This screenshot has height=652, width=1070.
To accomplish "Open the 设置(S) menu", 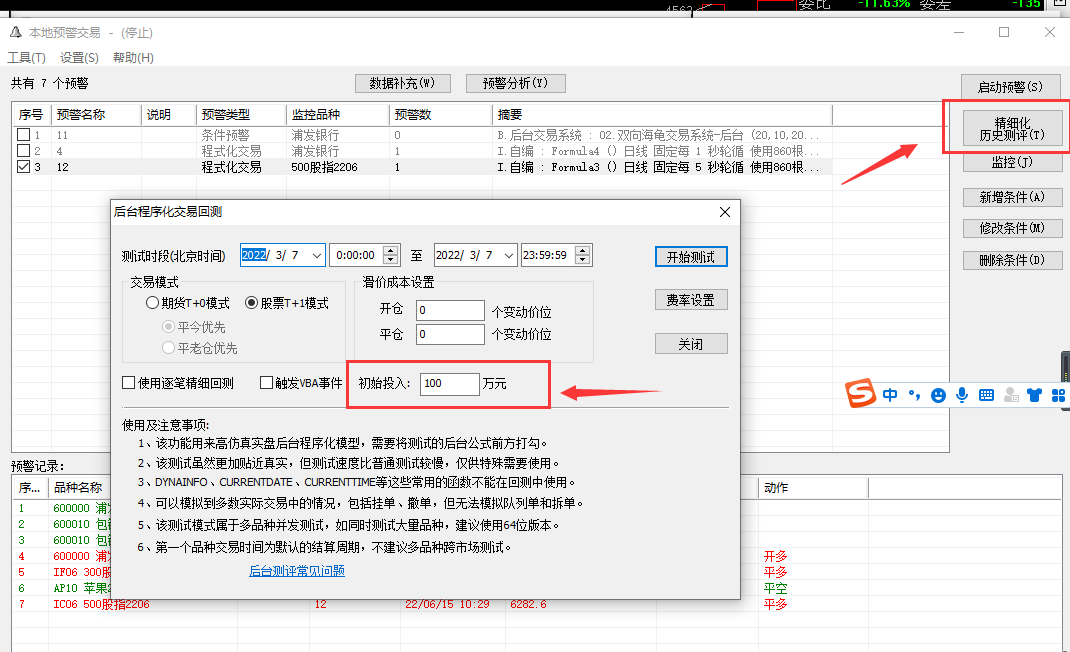I will pyautogui.click(x=79, y=58).
